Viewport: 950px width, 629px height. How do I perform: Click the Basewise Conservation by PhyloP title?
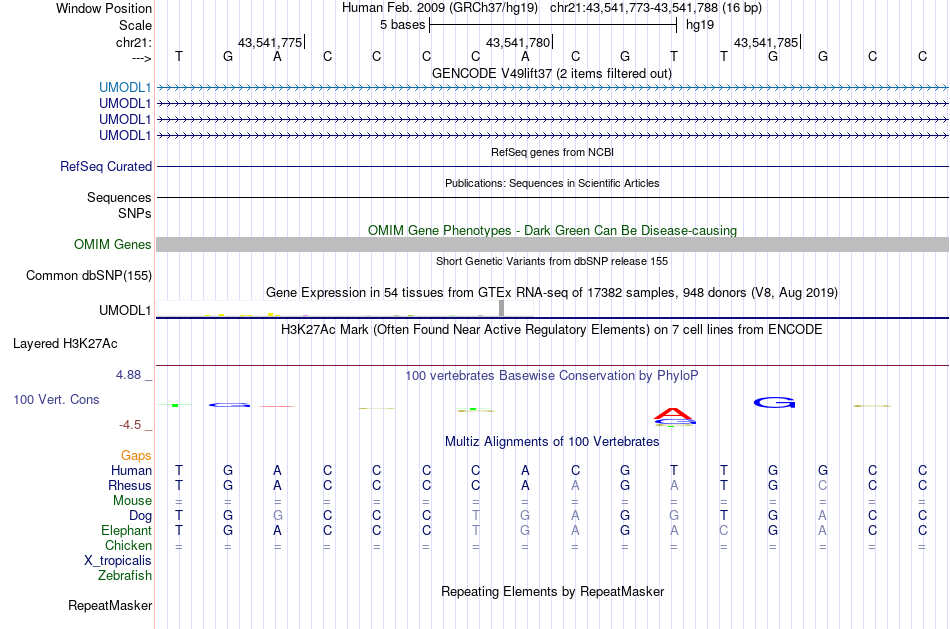tap(552, 376)
